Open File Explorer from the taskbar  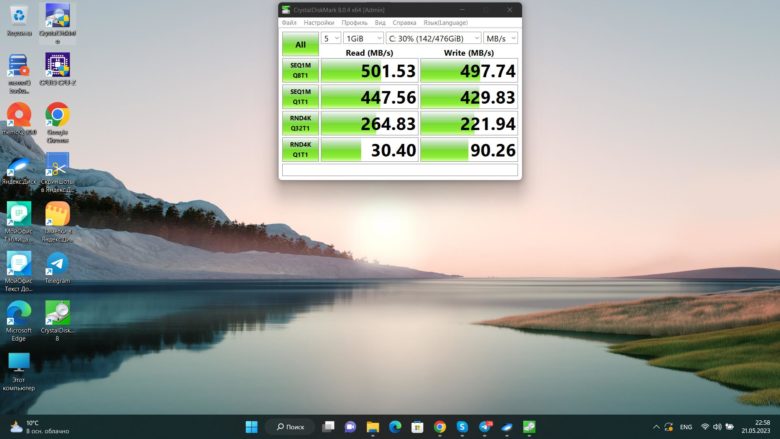373,427
